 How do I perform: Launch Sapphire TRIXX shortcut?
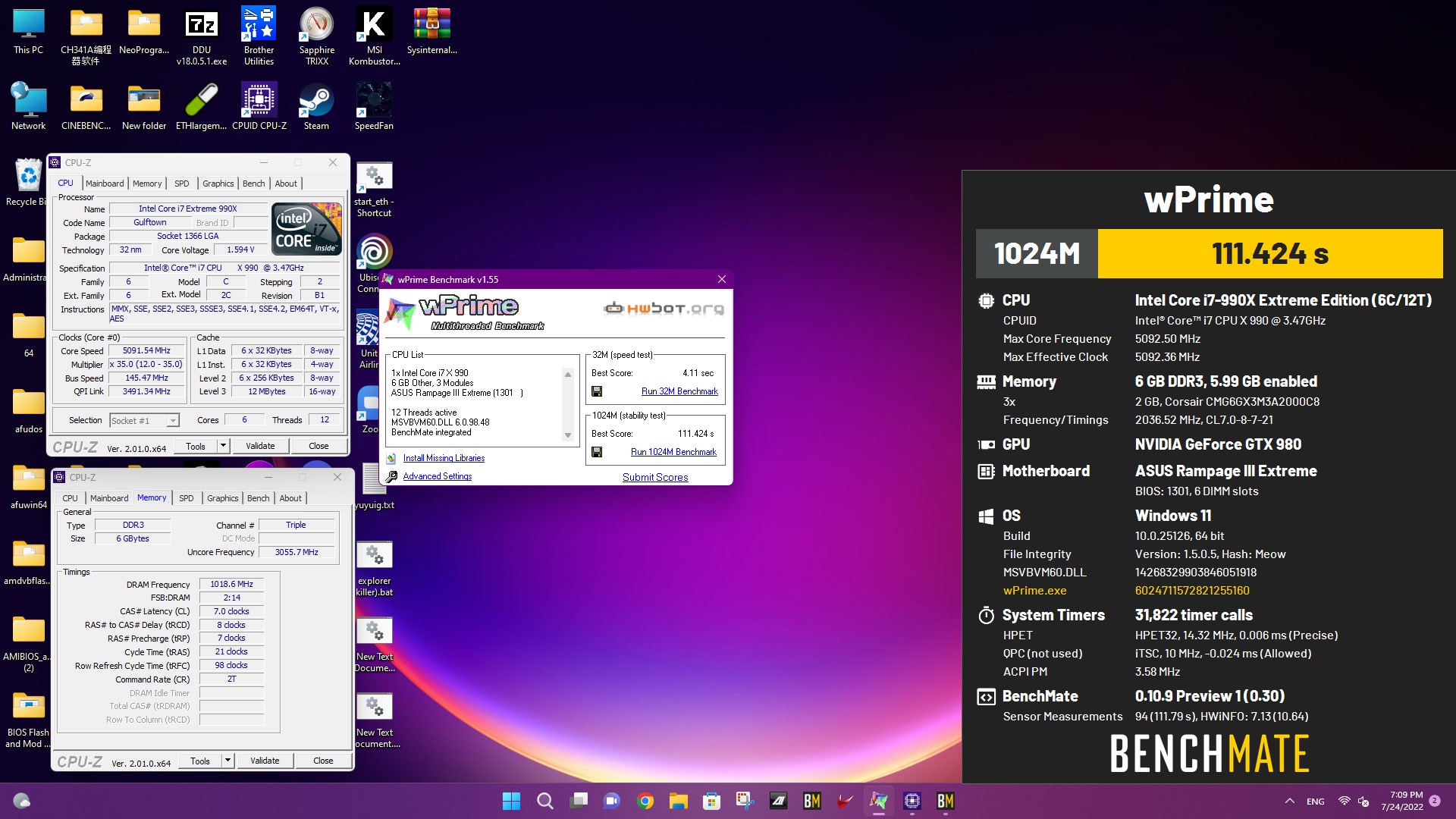[316, 36]
